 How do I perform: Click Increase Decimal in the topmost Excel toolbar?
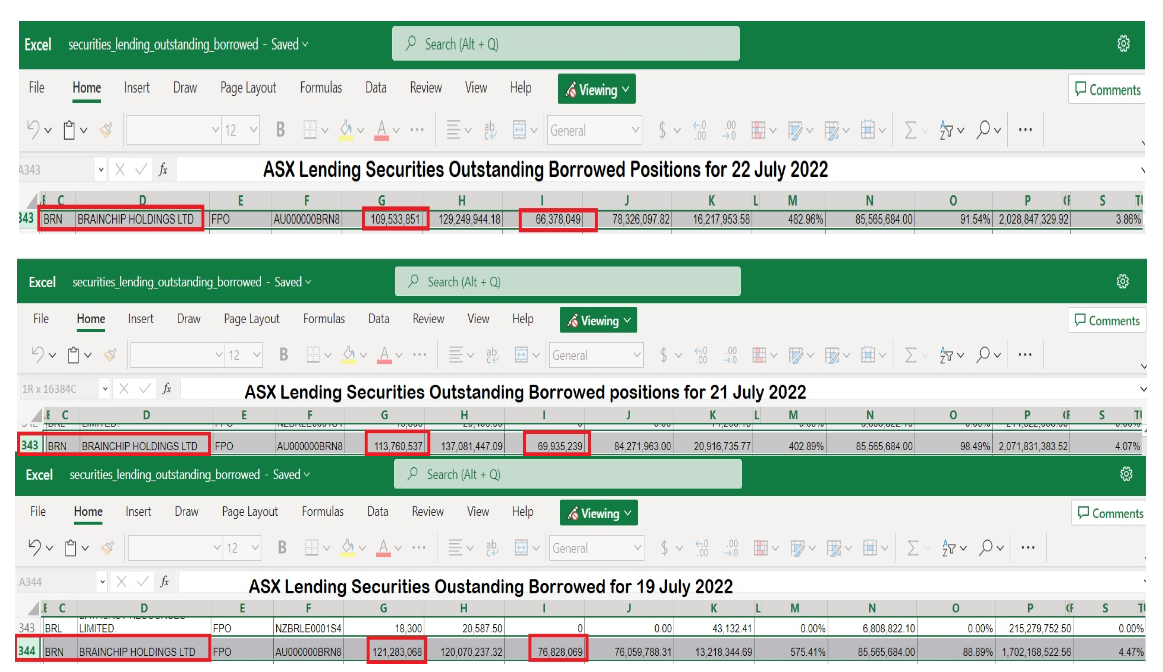pyautogui.click(x=699, y=130)
